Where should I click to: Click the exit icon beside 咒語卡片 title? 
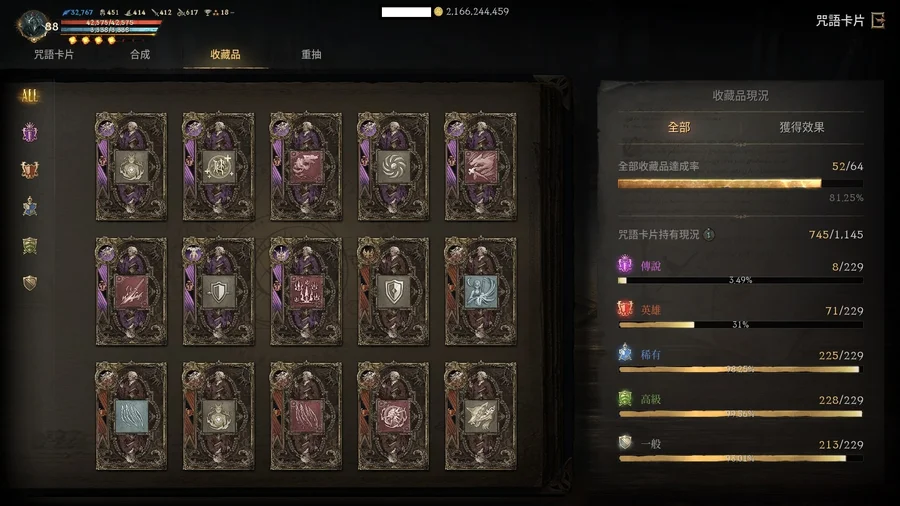click(878, 21)
